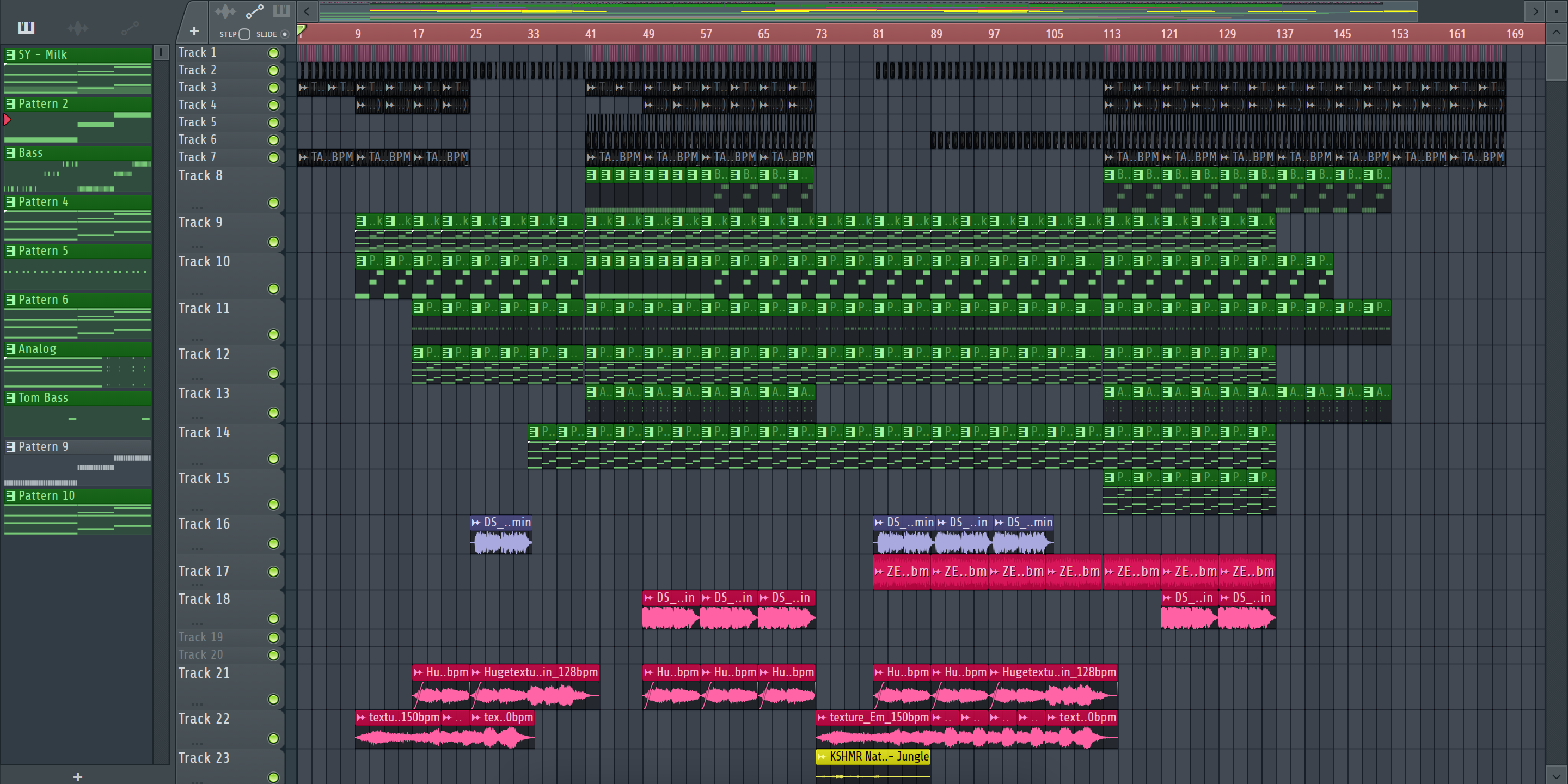Click the down chevron below vertical scrollbar
1568x784 pixels.
[x=1557, y=774]
